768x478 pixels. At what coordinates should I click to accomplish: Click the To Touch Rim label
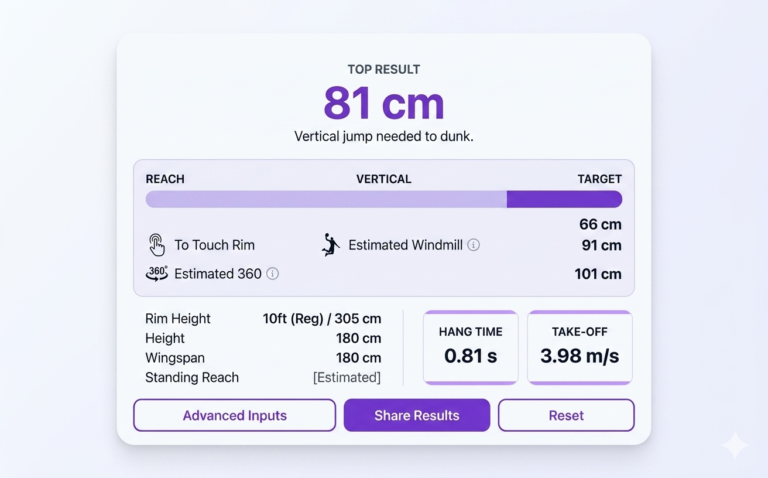click(x=215, y=245)
